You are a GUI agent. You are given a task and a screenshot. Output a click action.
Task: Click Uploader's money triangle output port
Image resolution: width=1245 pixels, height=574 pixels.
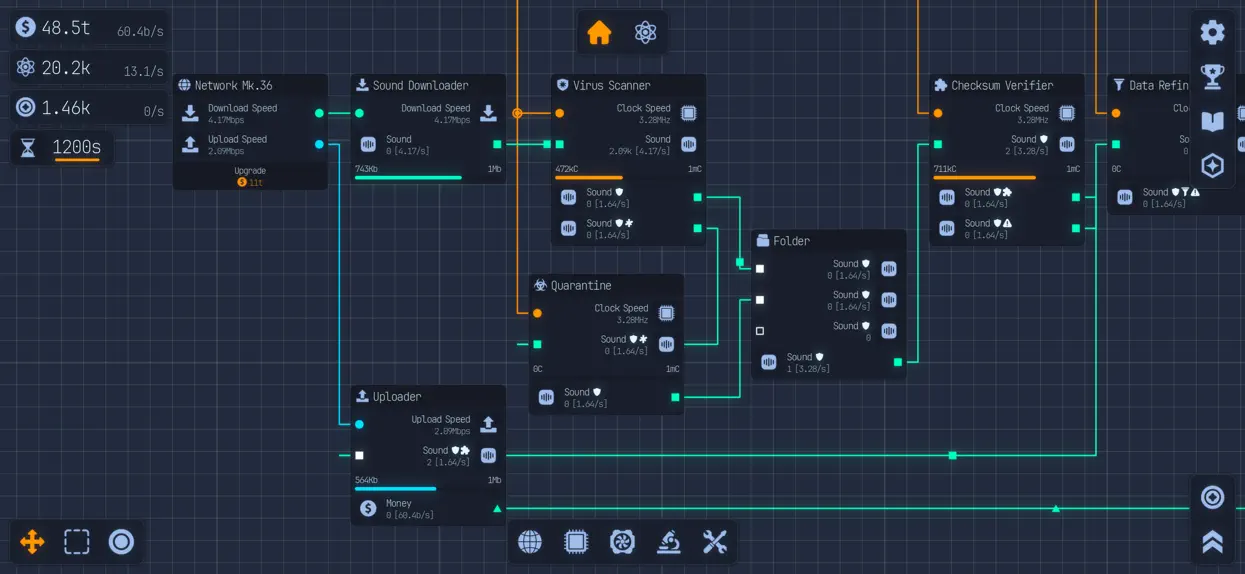tap(497, 508)
